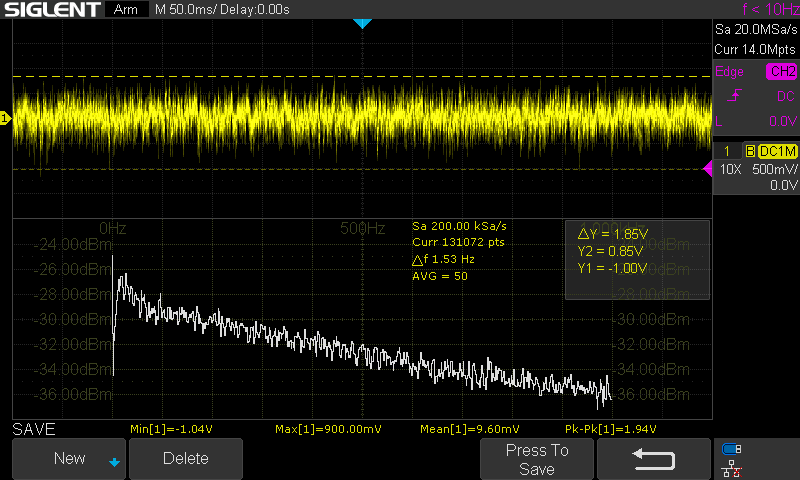
Task: Click the Arm trigger status indicator
Action: [126, 9]
